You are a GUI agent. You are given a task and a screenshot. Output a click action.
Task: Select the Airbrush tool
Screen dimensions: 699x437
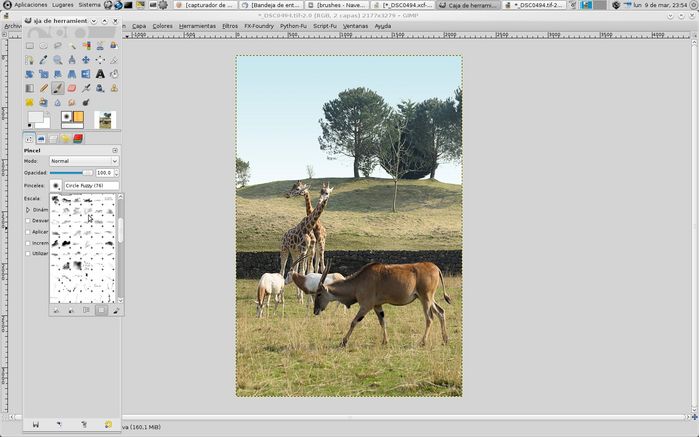coord(86,88)
